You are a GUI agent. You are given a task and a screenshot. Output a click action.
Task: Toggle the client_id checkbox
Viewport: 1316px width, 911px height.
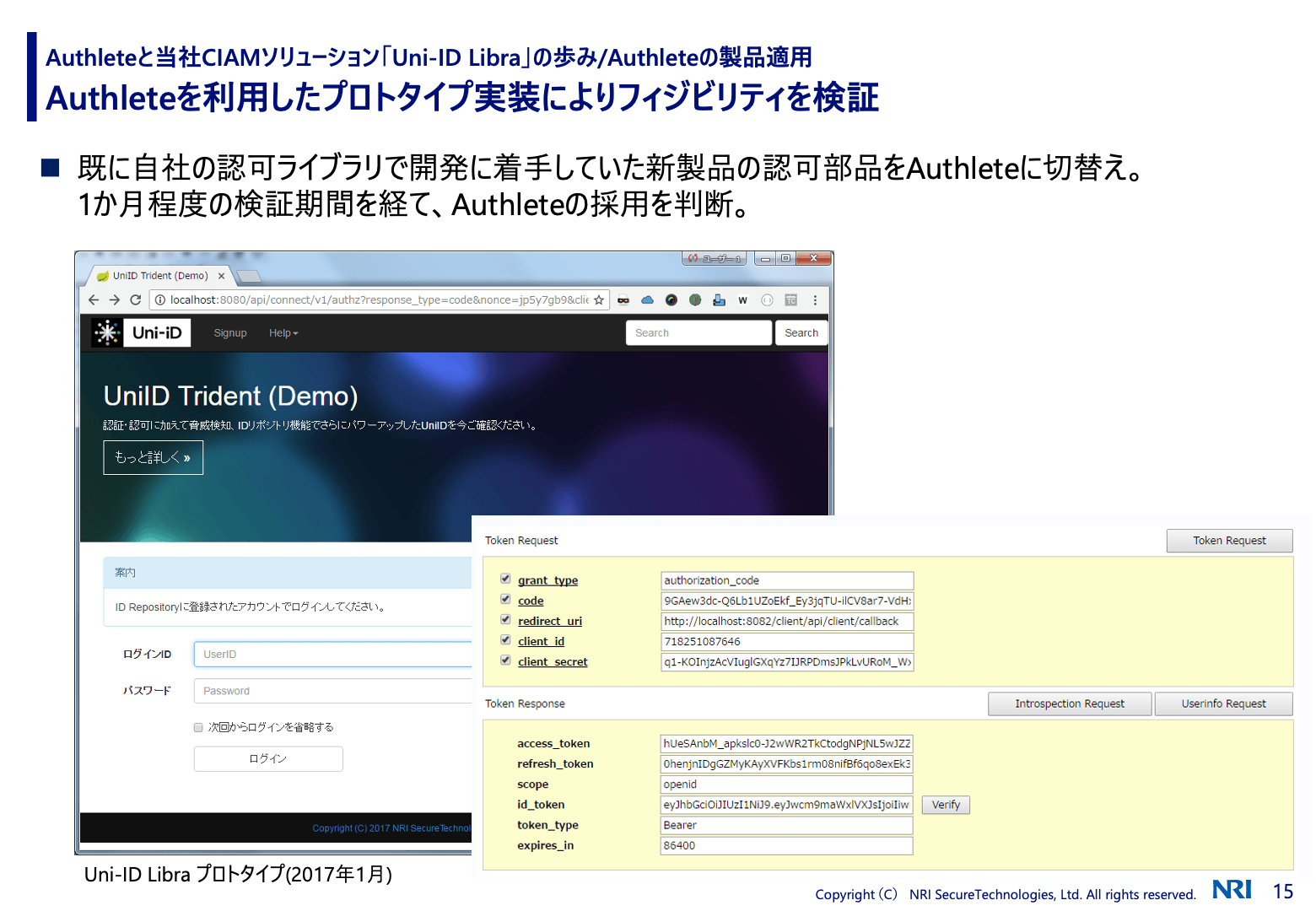tap(505, 639)
